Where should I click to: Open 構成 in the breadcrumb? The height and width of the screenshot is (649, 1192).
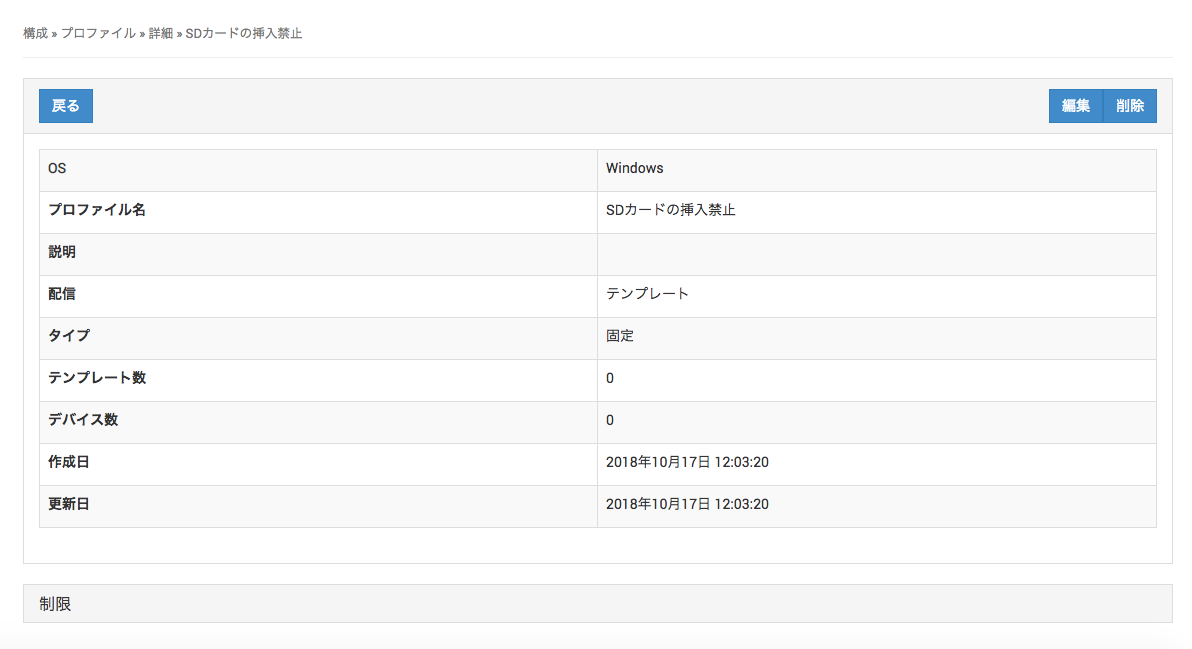[x=35, y=33]
